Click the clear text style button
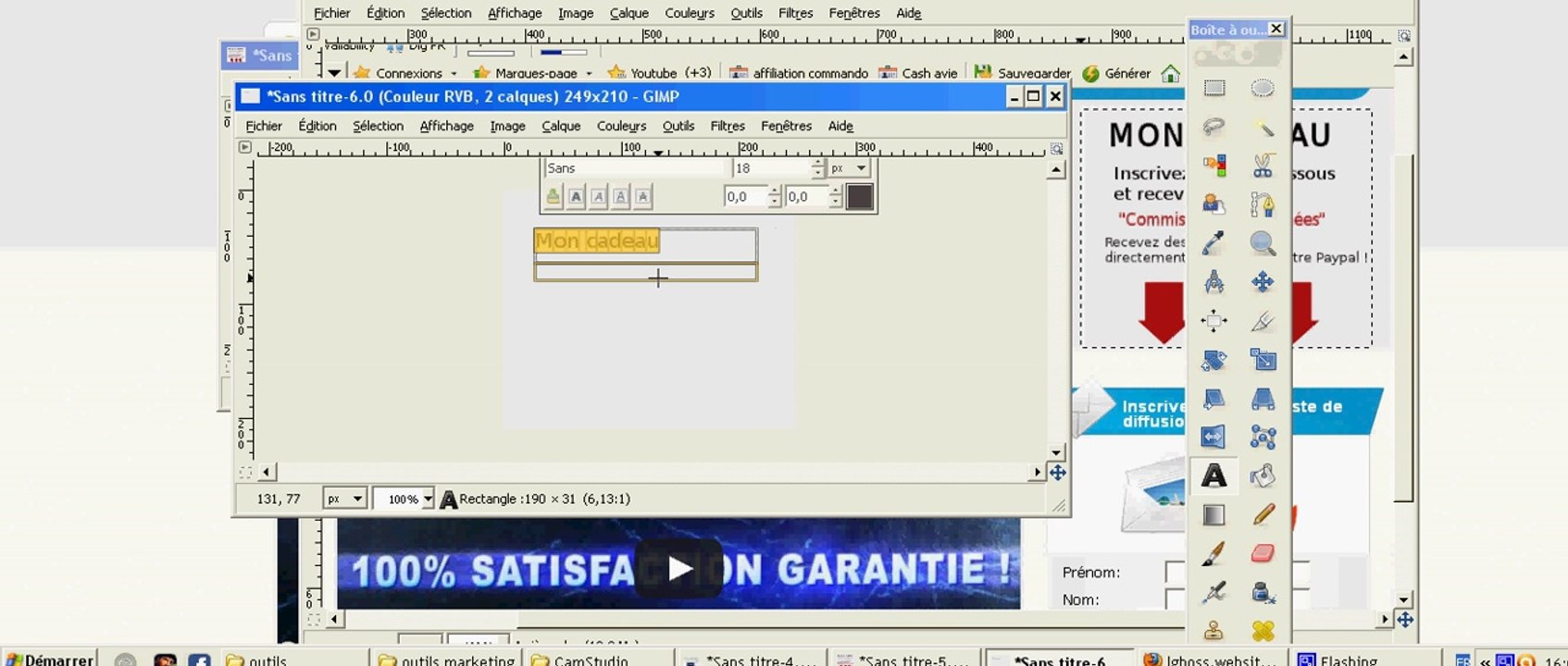The image size is (1568, 666). pyautogui.click(x=554, y=196)
